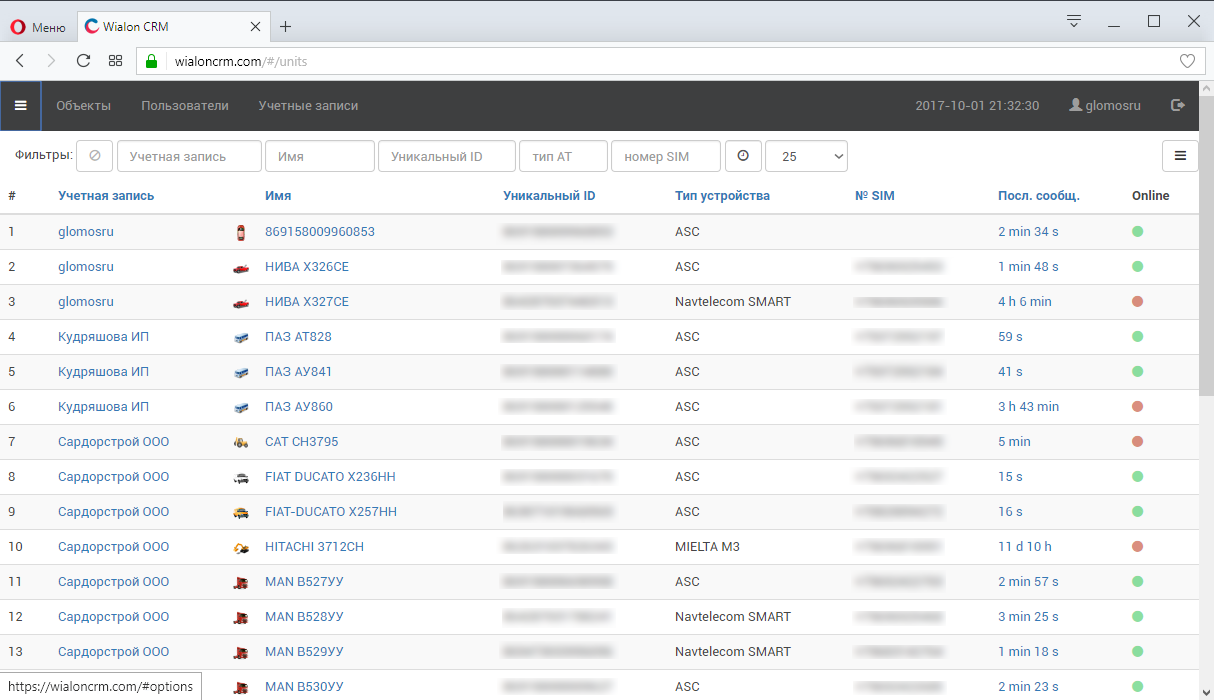The image size is (1214, 700).
Task: Open the hamburger sidebar menu in navbar
Action: tap(20, 106)
